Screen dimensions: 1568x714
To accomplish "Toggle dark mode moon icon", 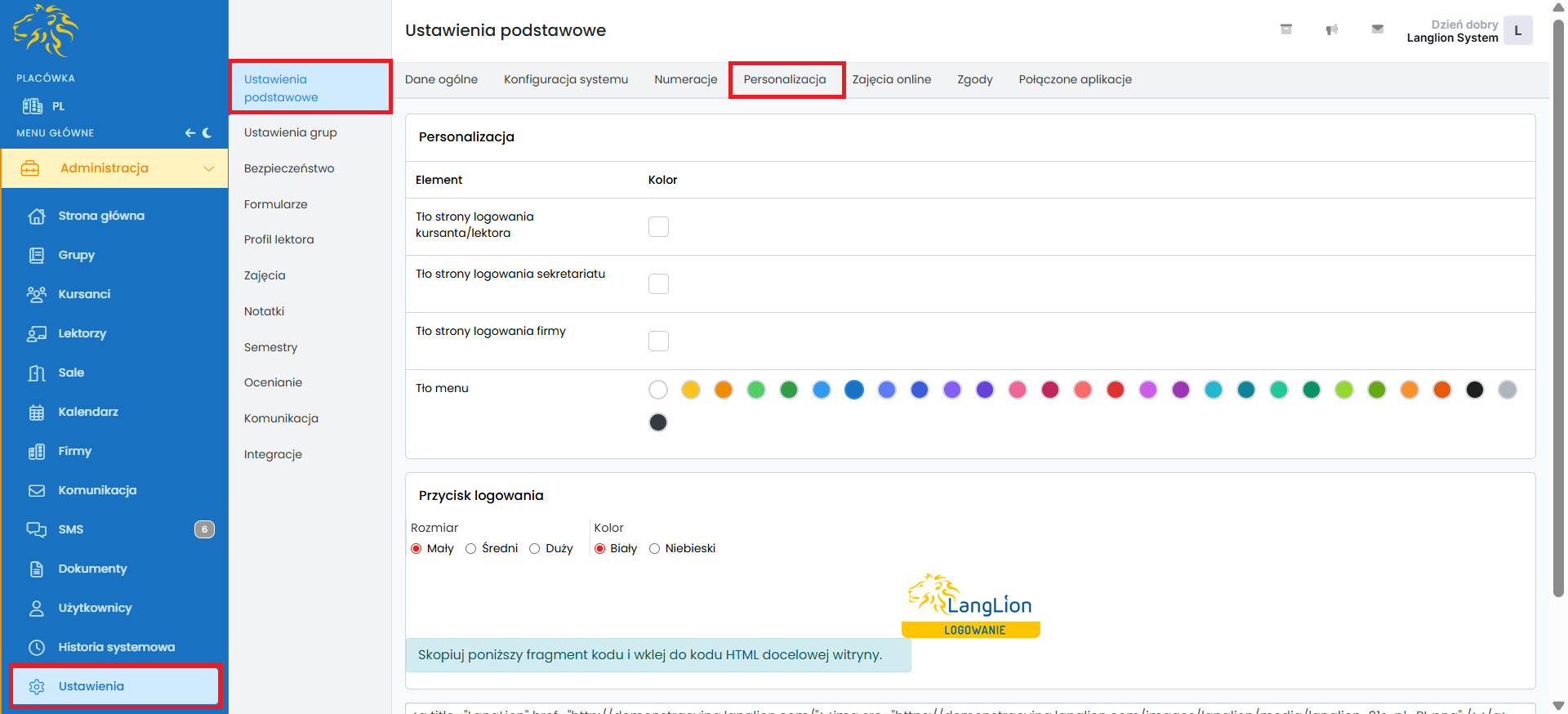I will pos(207,133).
